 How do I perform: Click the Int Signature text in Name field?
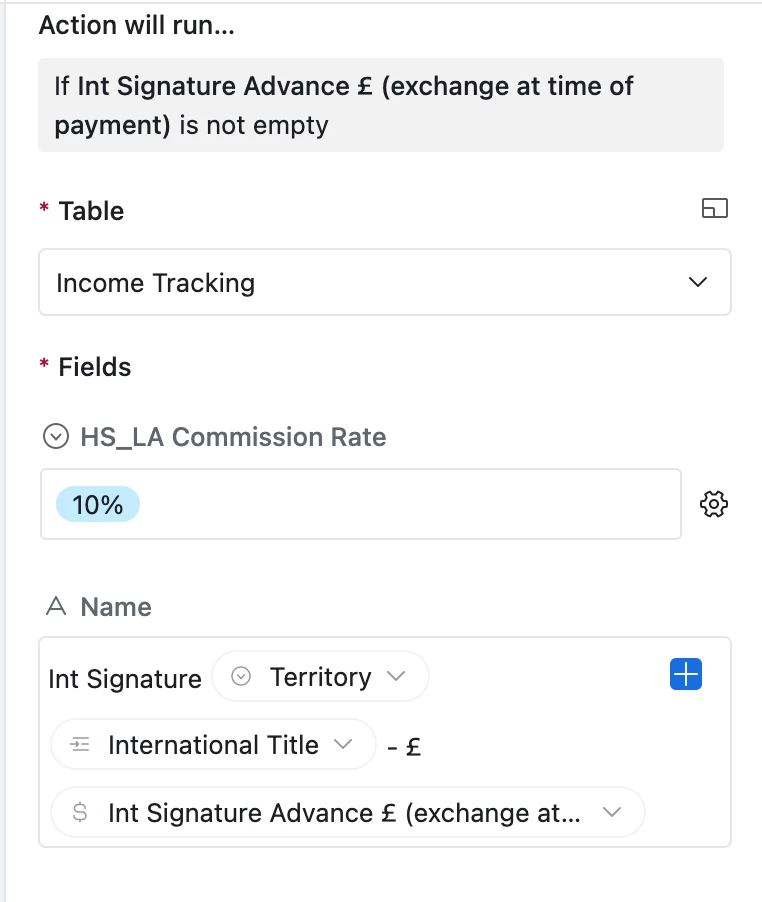point(125,679)
